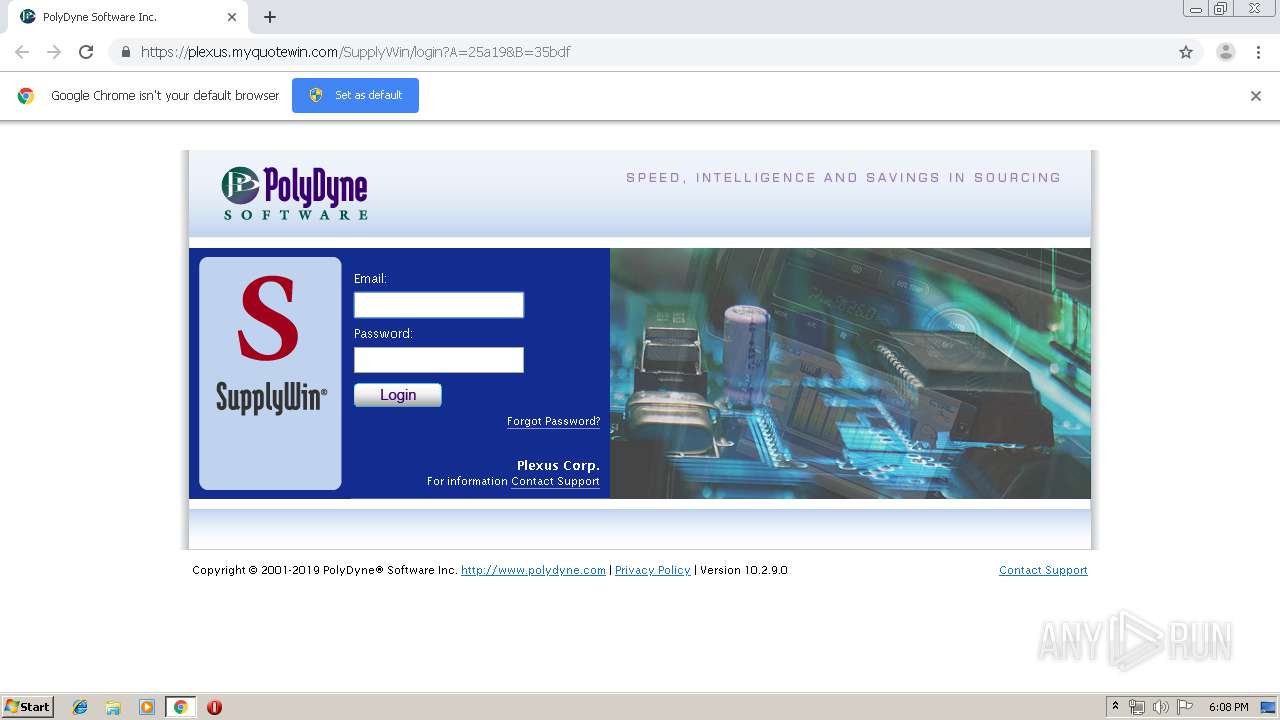Click the 6:08 PM clock
Image resolution: width=1280 pixels, height=720 pixels.
coord(1228,707)
